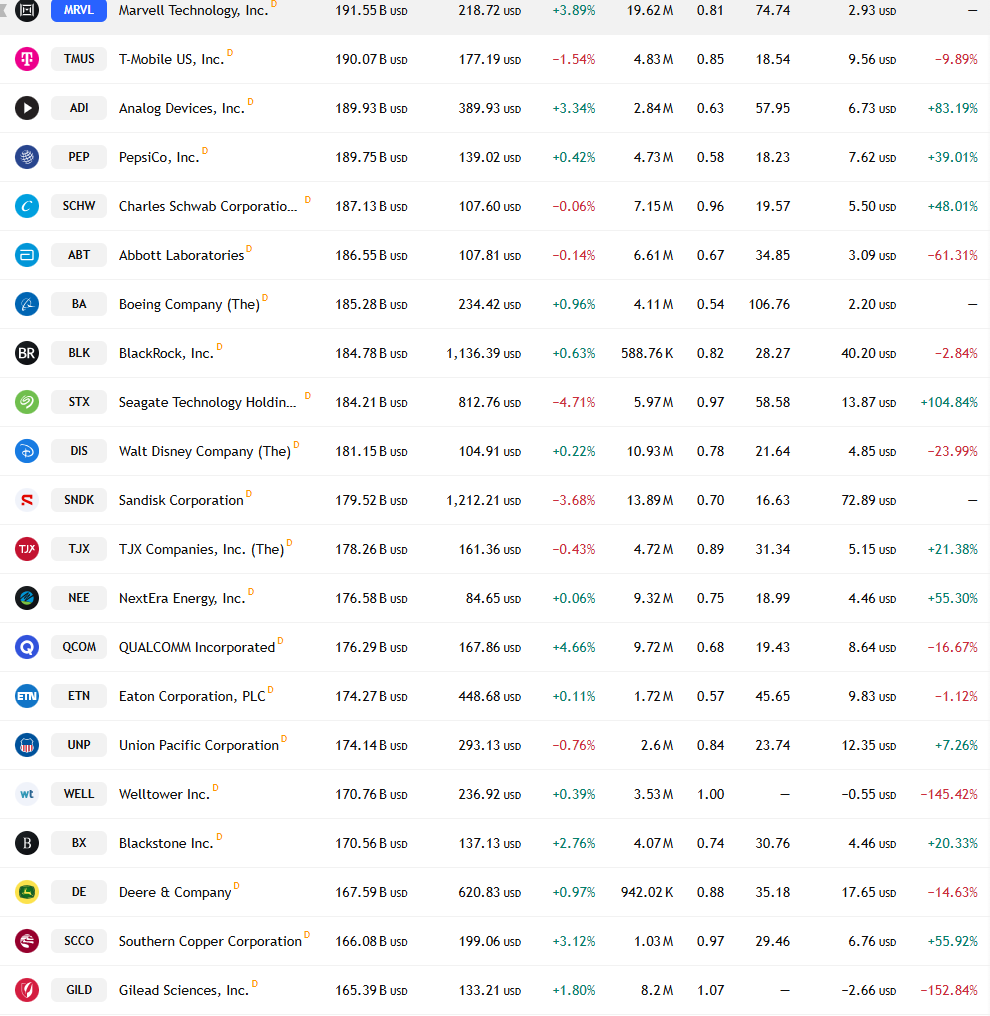Click the 1,136.39 USD price cell

point(483,353)
